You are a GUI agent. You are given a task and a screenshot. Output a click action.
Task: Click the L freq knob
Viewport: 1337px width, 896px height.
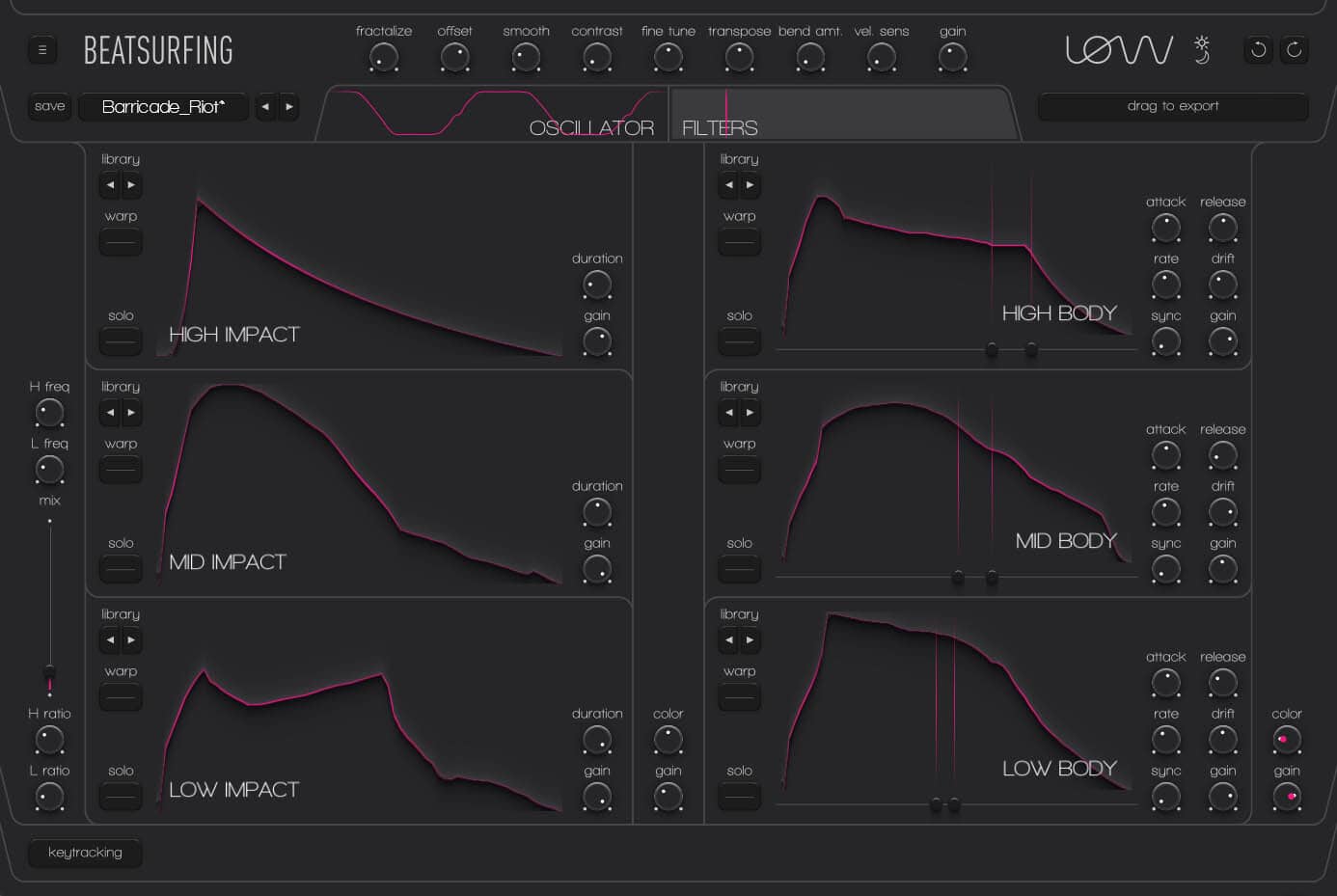[x=49, y=470]
